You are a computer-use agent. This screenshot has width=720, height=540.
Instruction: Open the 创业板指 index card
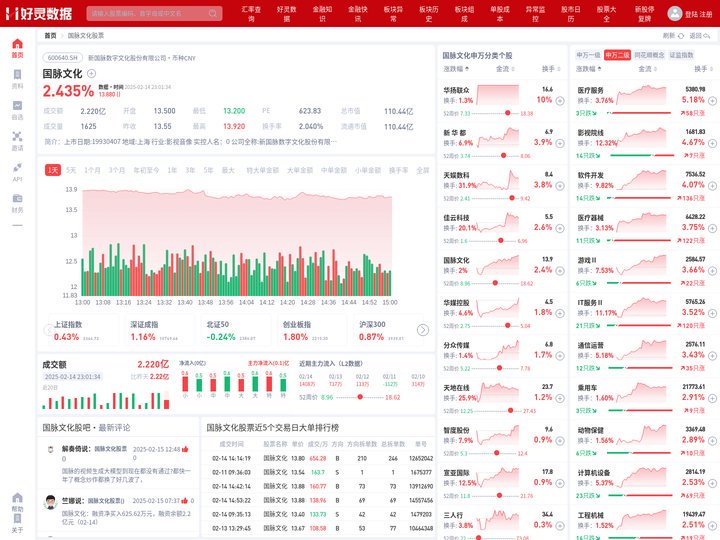310,330
